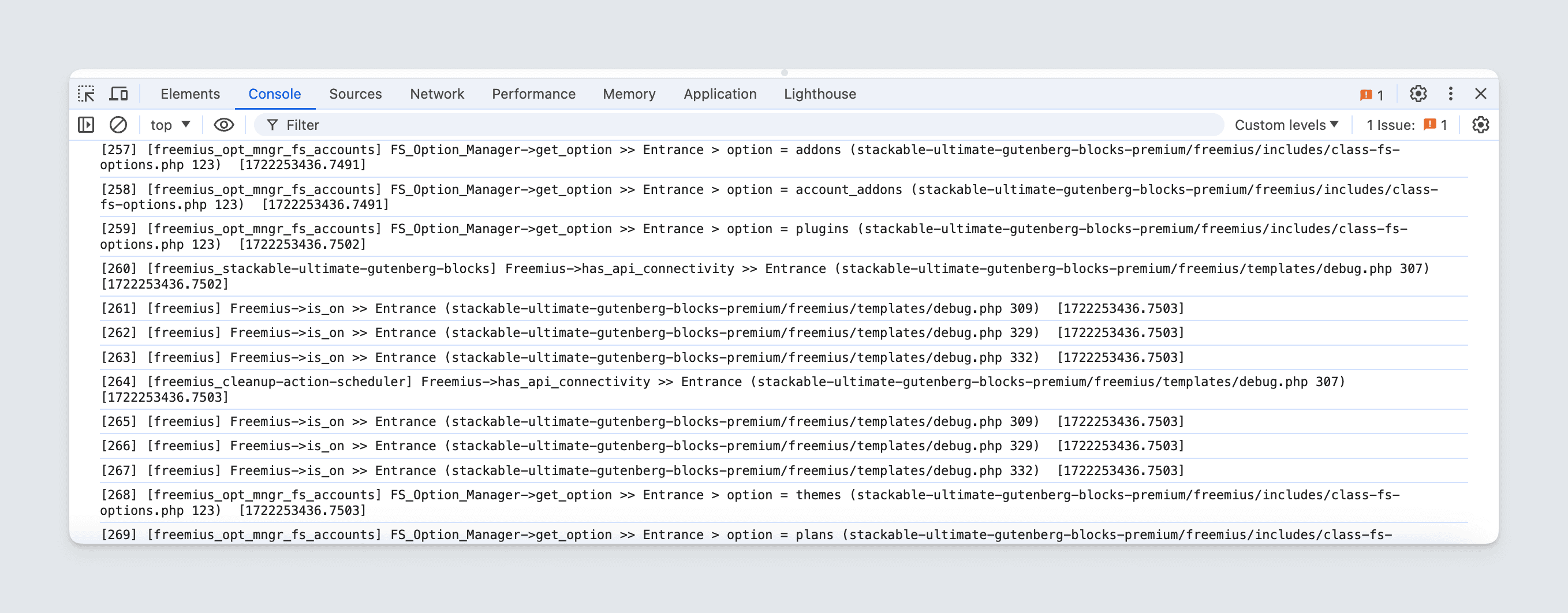Click the drag handle dot atop DevTools

(x=784, y=72)
